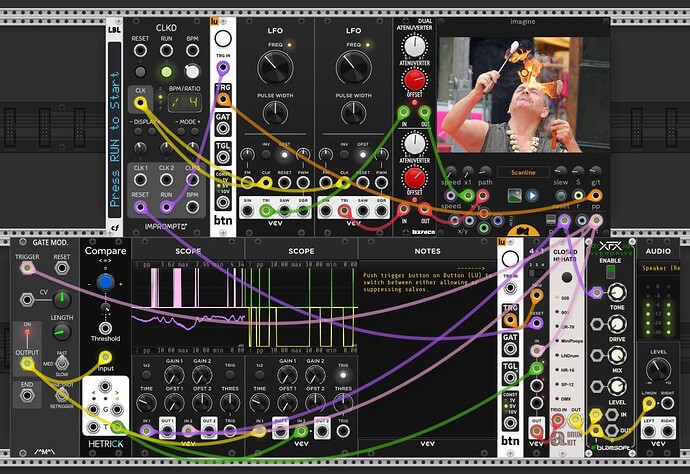Click the reset button on imagine module
The image size is (690, 474).
pyautogui.click(x=560, y=195)
